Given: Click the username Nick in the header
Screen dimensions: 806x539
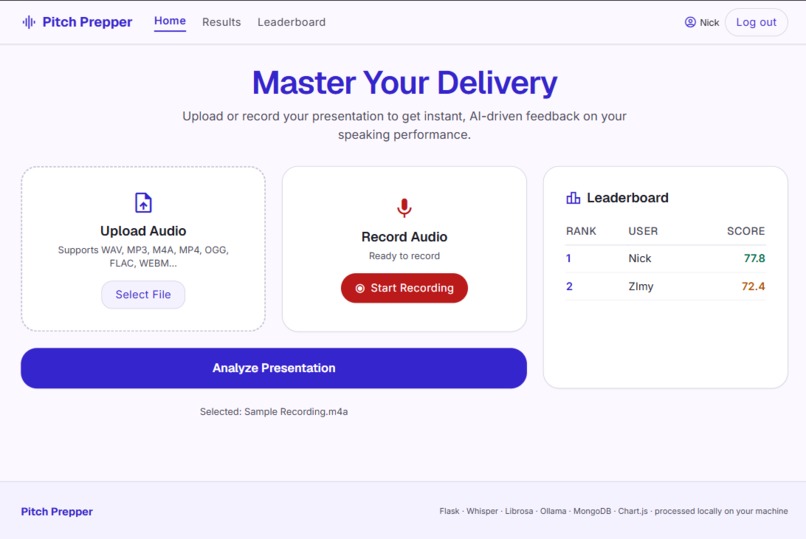Looking at the screenshot, I should tap(709, 23).
